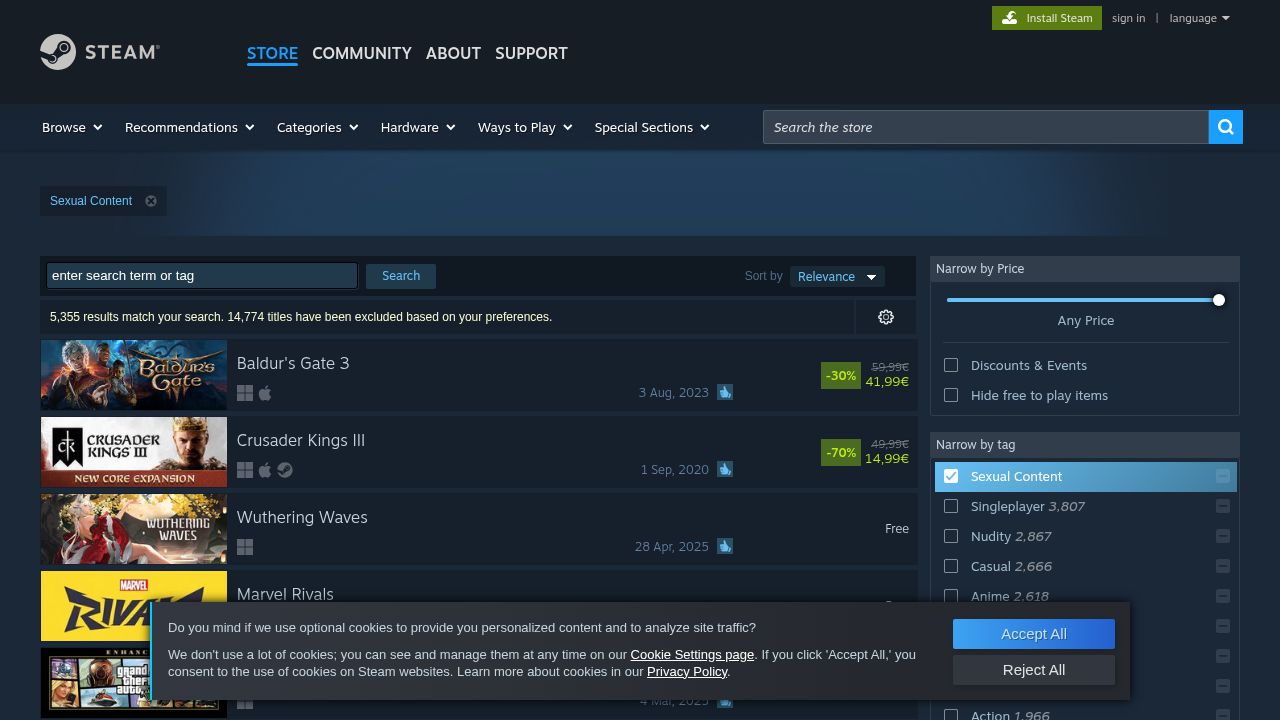Exclude the Casual tag with minus icon

(1223, 566)
